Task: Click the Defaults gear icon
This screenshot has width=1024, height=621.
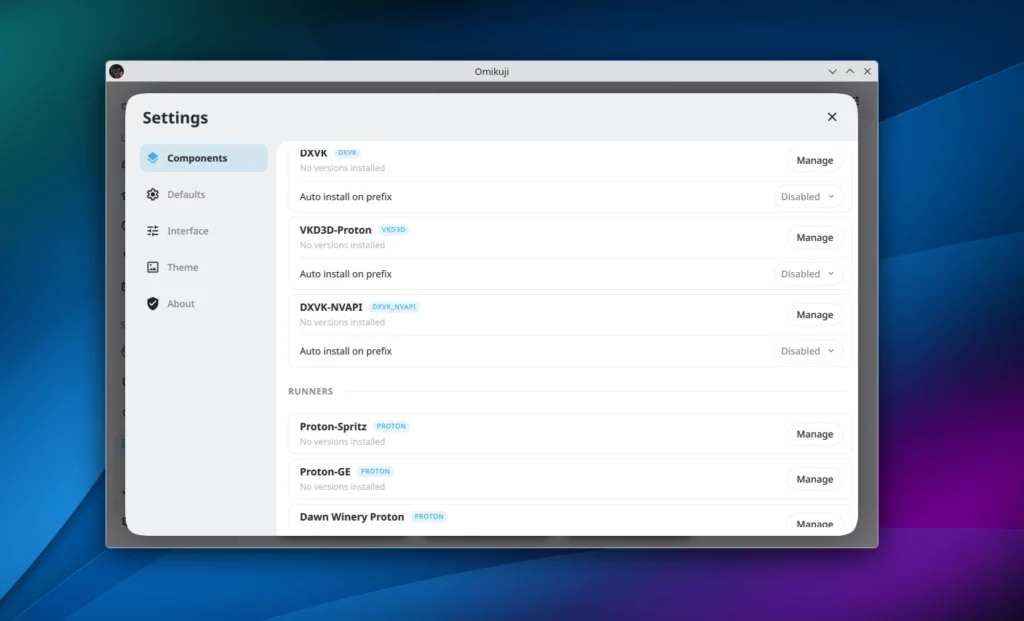Action: [153, 195]
